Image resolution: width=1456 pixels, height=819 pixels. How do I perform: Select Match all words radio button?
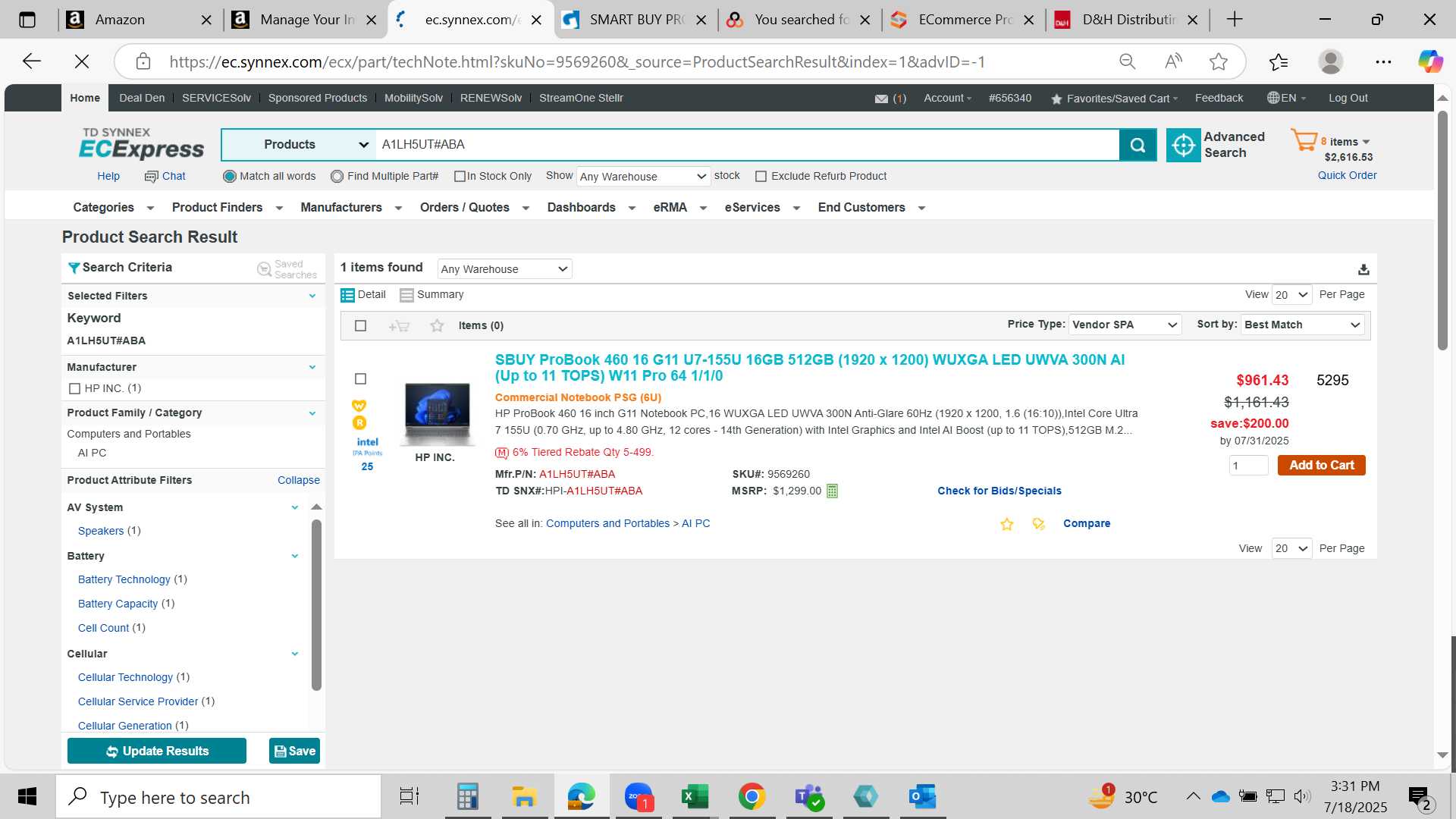click(230, 177)
